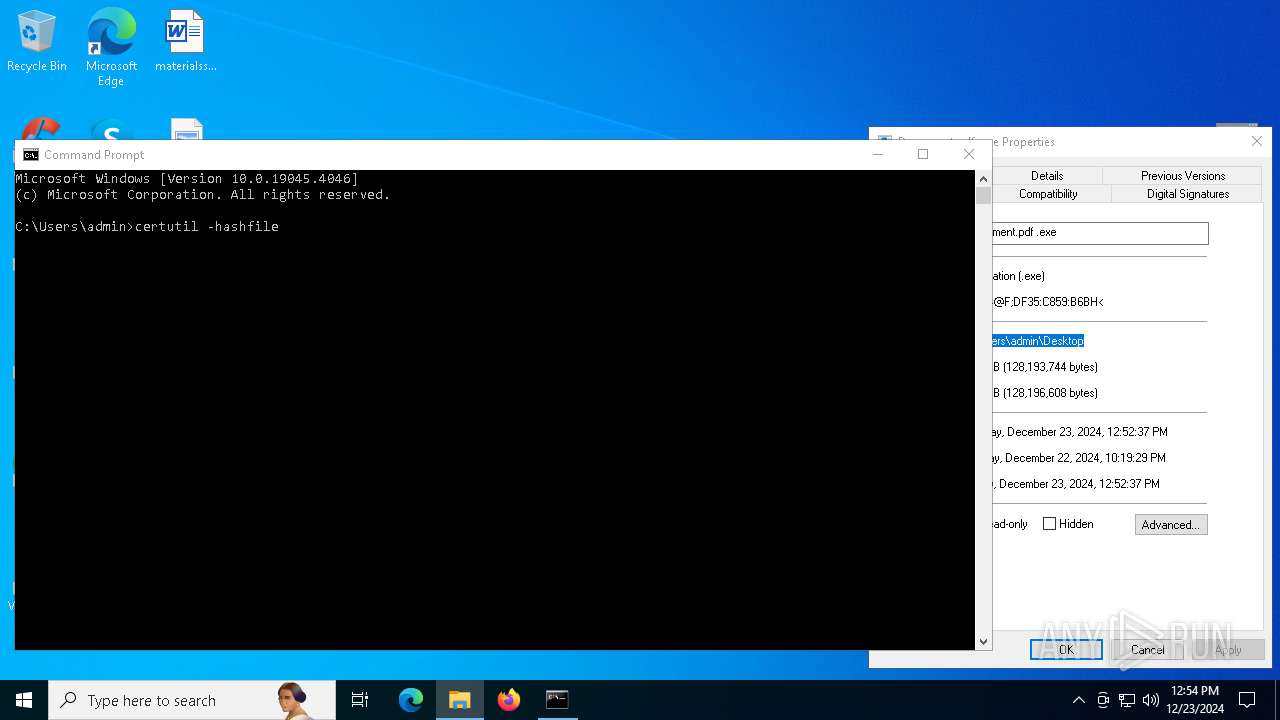Minimize the Command Prompt window
The width and height of the screenshot is (1280, 720).
878,154
